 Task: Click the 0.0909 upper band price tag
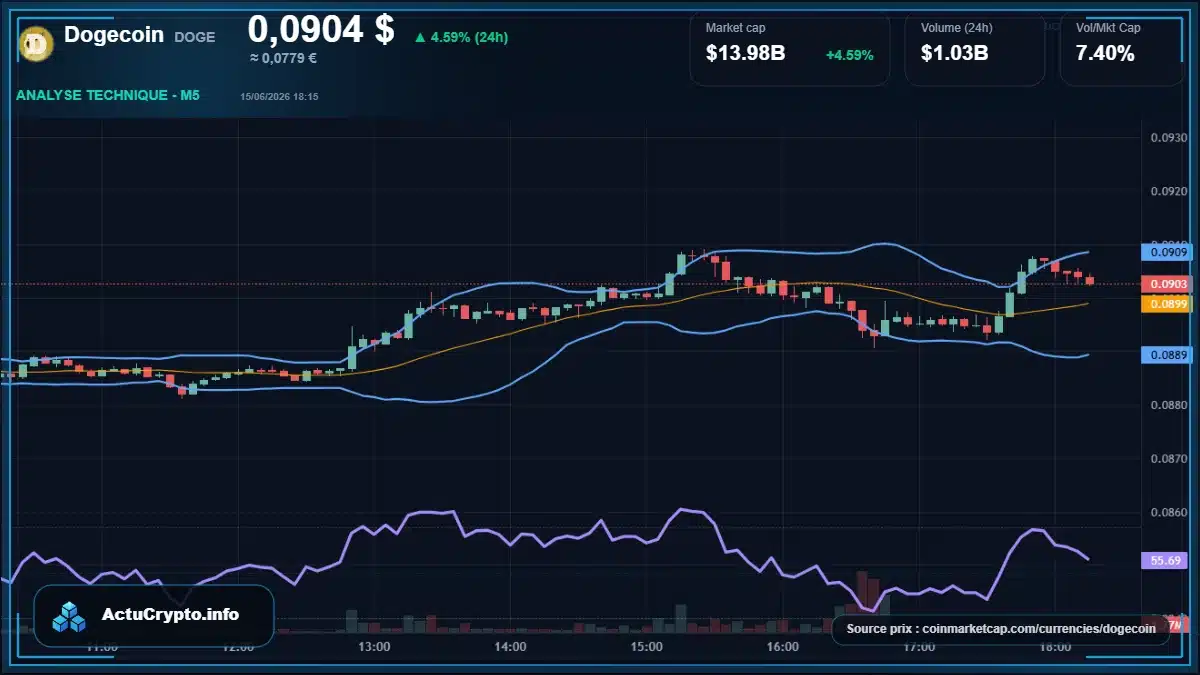[1165, 252]
